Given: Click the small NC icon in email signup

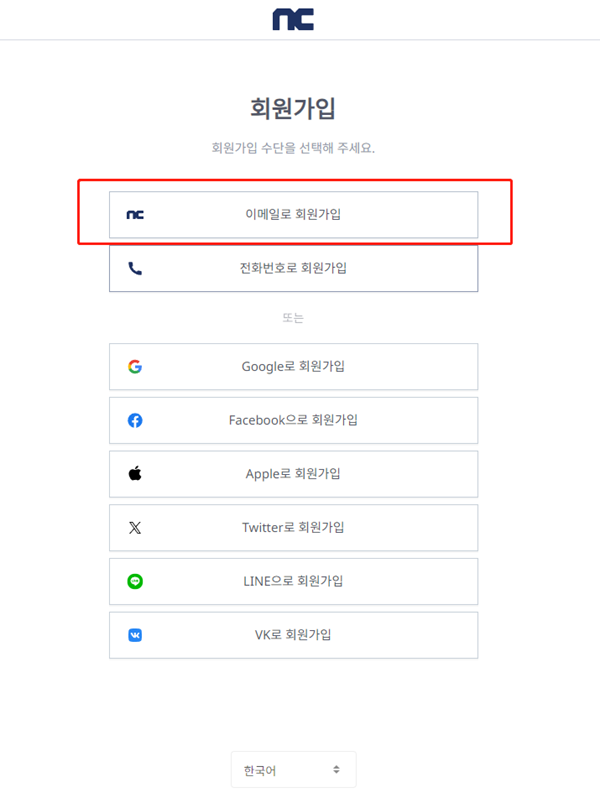Looking at the screenshot, I should click(x=135, y=215).
